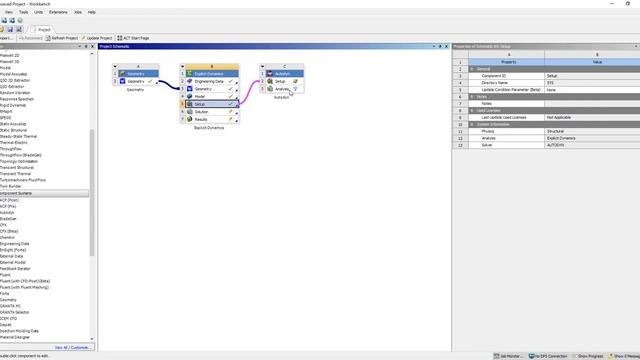This screenshot has height=360, width=640.
Task: Select Topology Optimization in toolbox
Action: point(18,161)
